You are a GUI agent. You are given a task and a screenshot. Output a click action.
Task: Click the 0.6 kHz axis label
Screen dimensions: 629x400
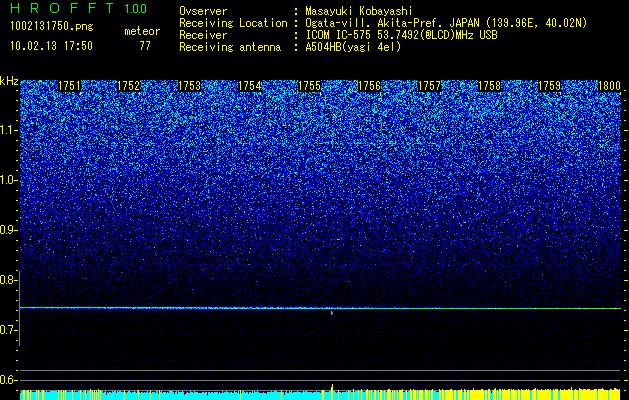pyautogui.click(x=8, y=380)
